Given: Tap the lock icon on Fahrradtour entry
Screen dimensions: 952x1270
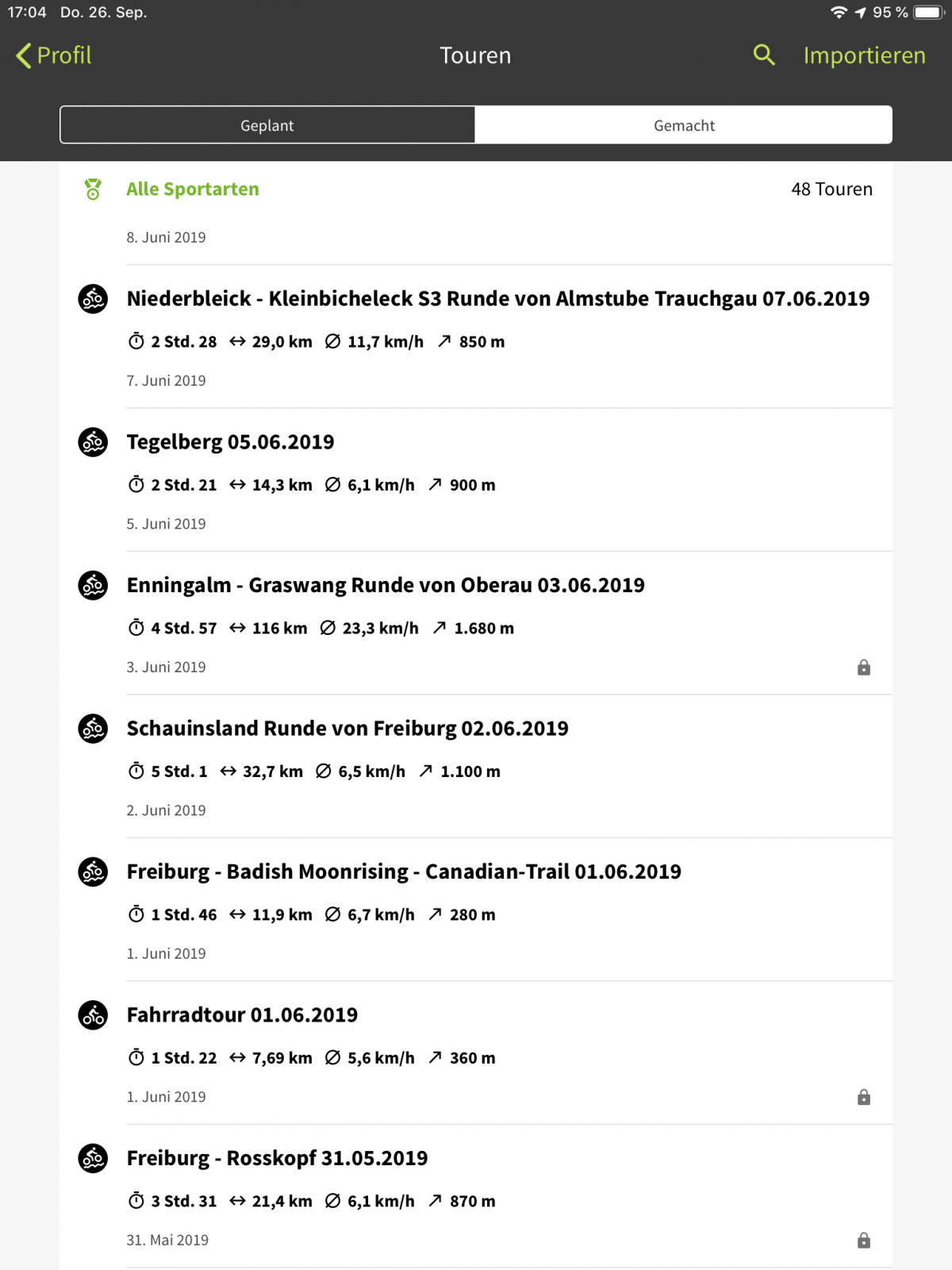Looking at the screenshot, I should pyautogui.click(x=864, y=1097).
